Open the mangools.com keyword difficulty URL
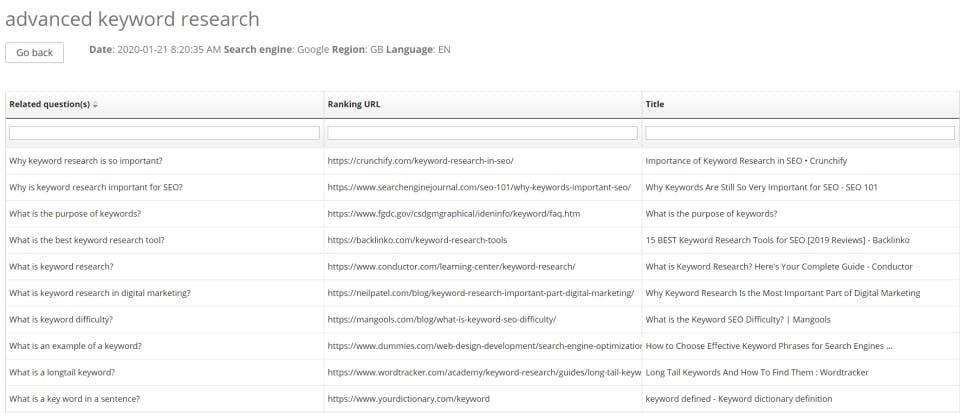The width and height of the screenshot is (960, 413). click(x=441, y=319)
